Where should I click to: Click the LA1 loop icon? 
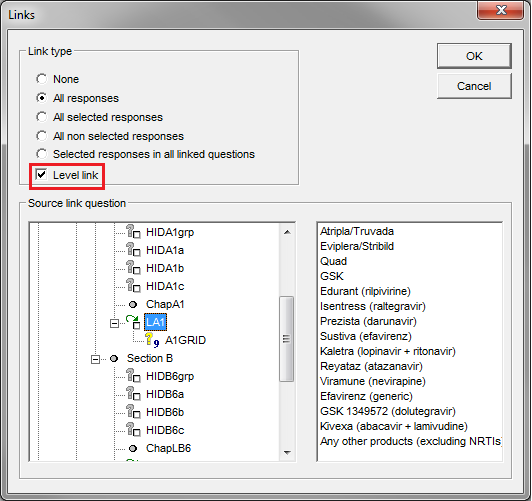(x=133, y=322)
